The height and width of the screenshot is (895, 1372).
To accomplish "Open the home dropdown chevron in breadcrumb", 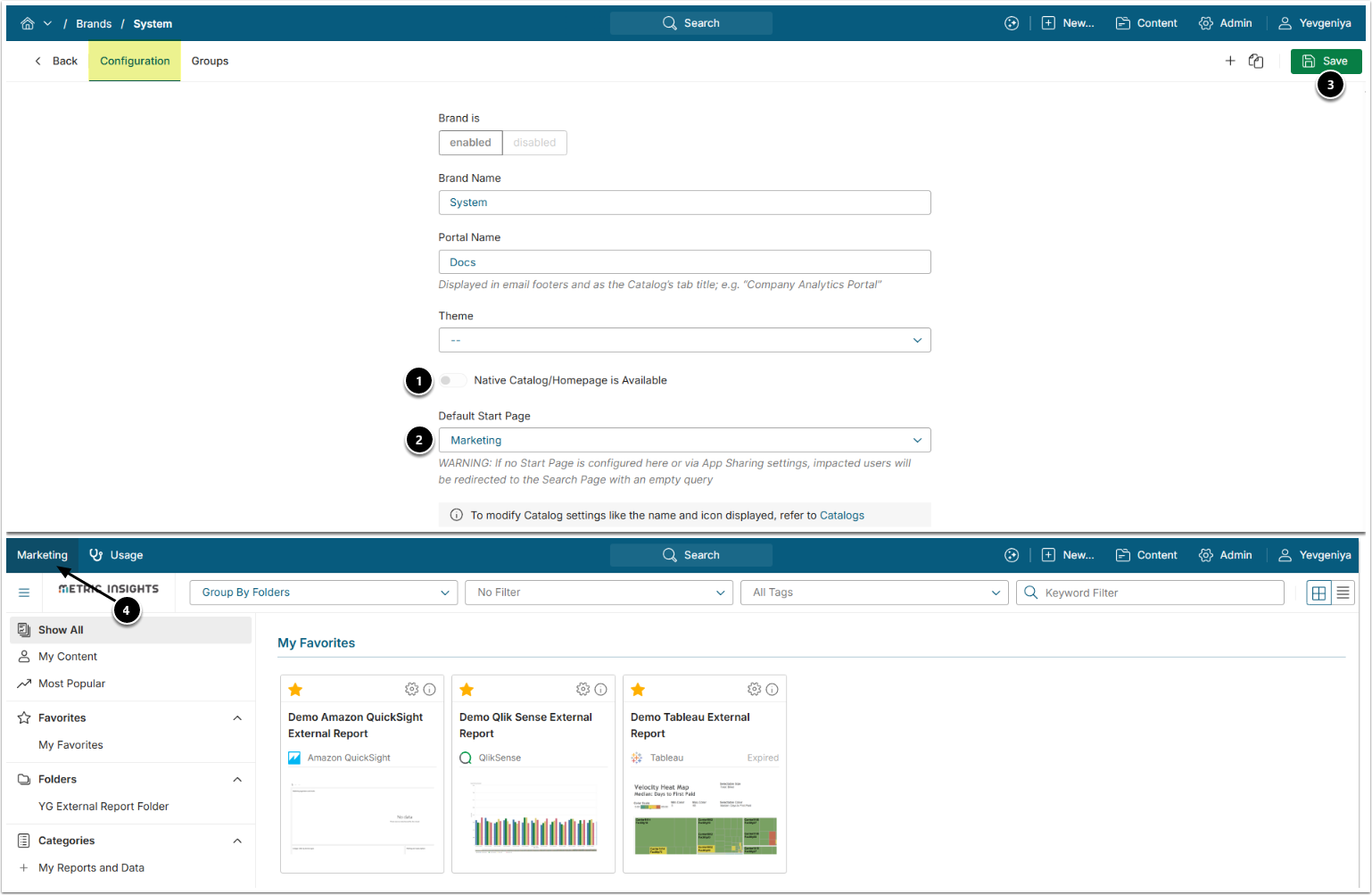I will (47, 23).
